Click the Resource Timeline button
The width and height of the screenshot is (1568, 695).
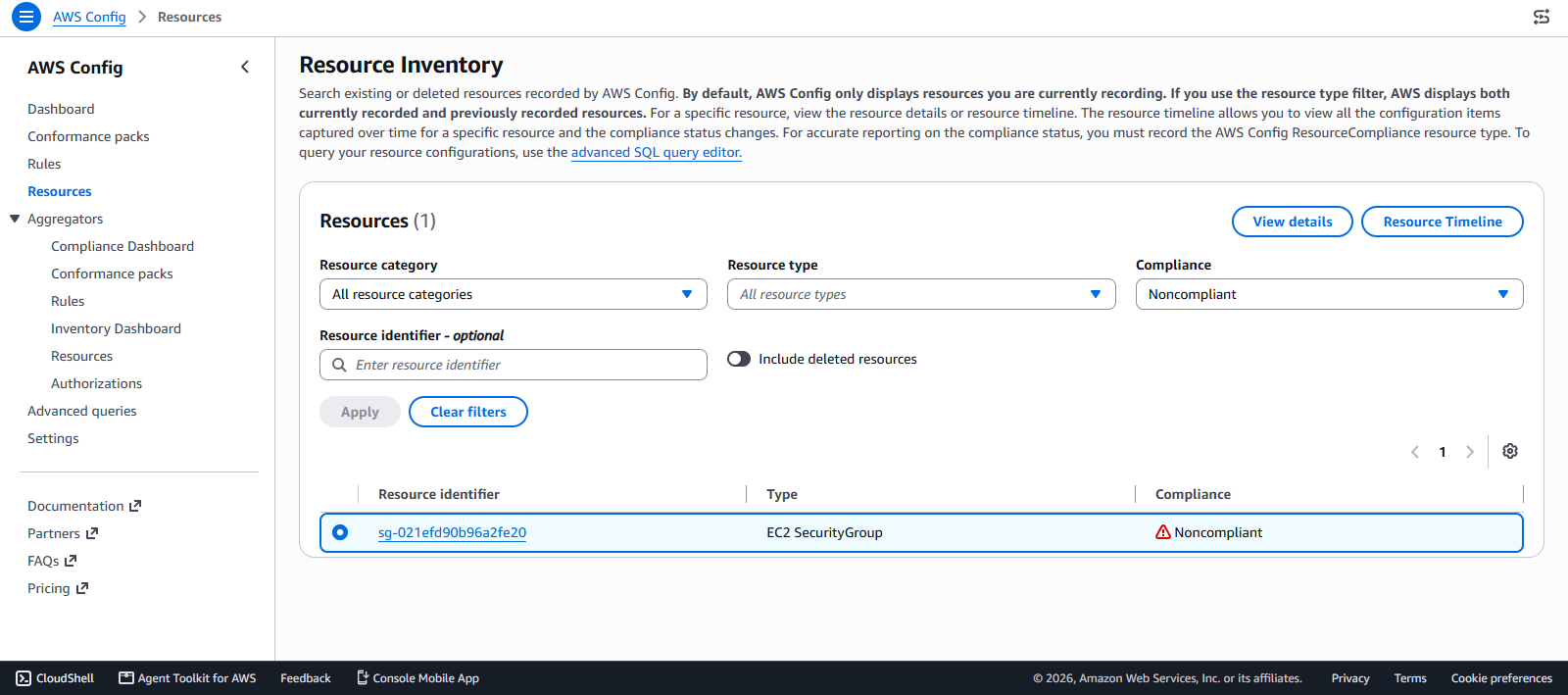[x=1443, y=222]
